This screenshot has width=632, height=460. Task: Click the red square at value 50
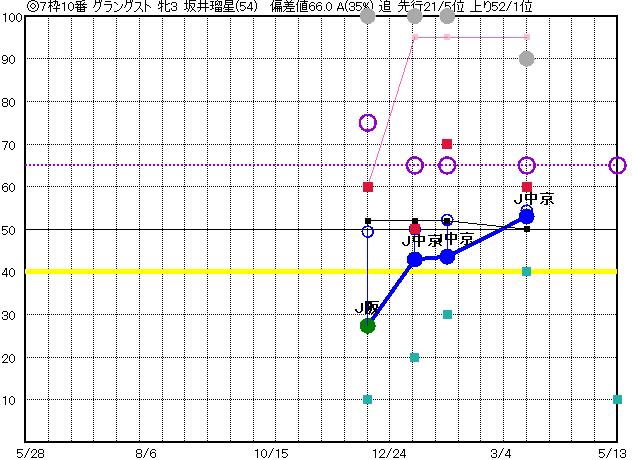(415, 229)
